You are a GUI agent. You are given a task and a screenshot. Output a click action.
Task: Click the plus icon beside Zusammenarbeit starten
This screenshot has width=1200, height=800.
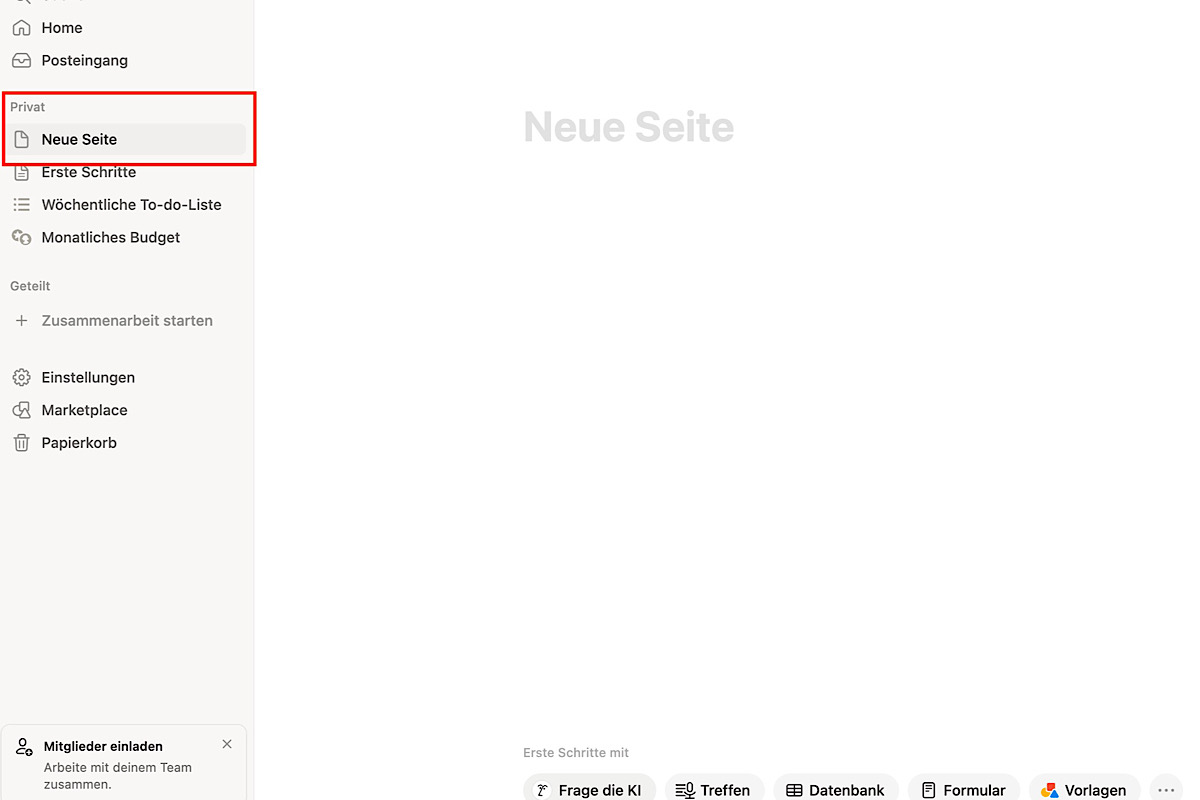(21, 321)
